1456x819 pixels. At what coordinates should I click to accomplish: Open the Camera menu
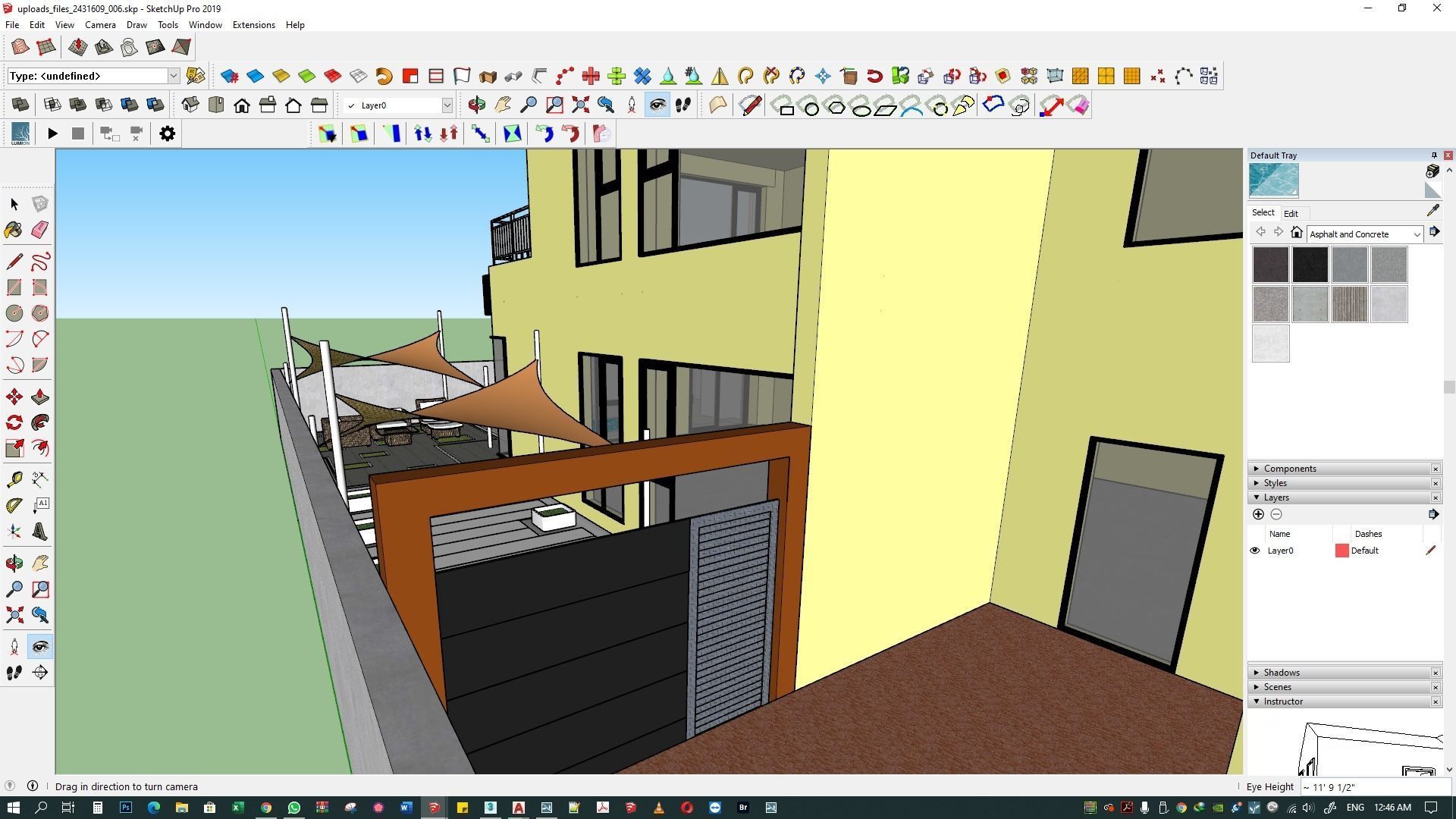(x=100, y=25)
